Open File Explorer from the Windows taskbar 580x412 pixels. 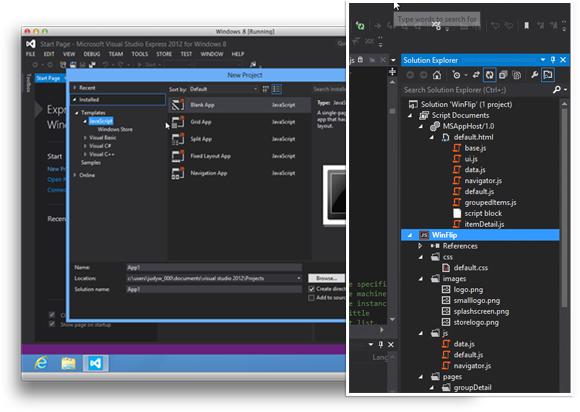coord(68,364)
